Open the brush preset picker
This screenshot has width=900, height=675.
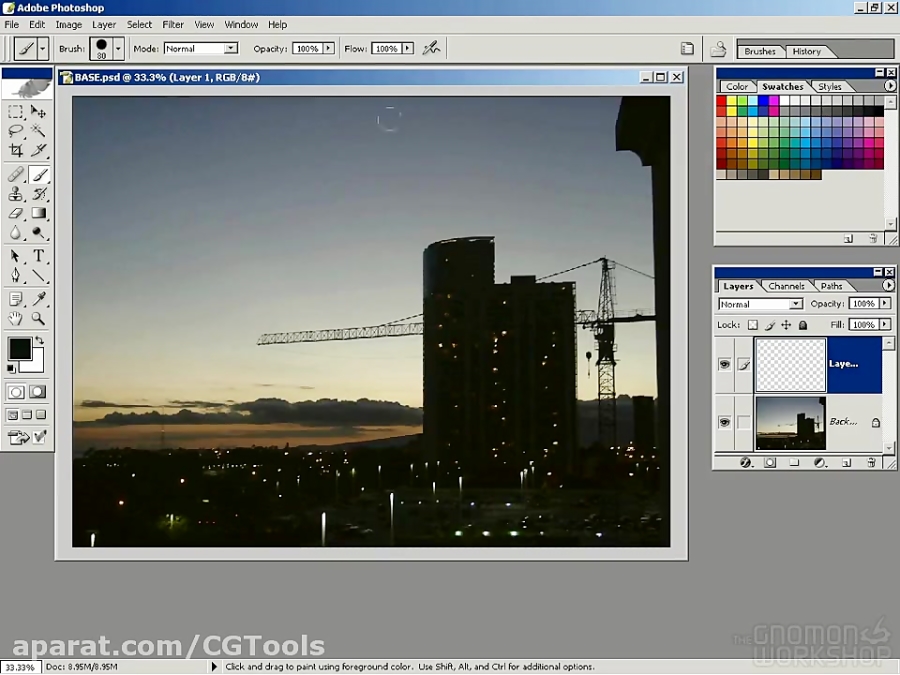click(116, 48)
